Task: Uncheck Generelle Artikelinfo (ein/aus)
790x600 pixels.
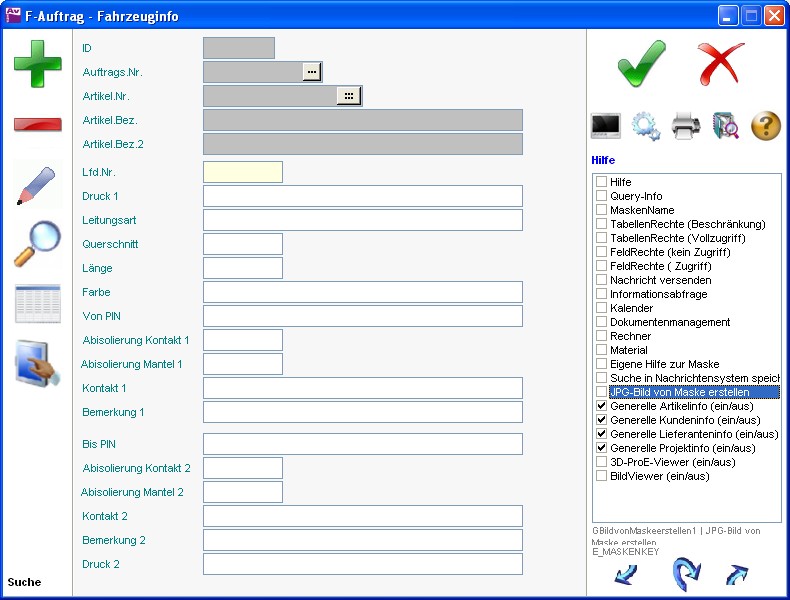Action: pyautogui.click(x=602, y=407)
